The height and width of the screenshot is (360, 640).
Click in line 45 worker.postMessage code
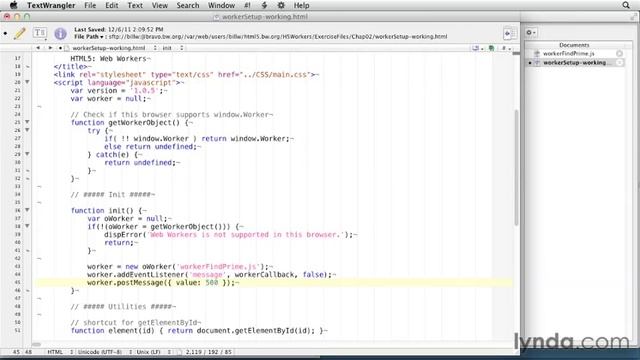162,282
